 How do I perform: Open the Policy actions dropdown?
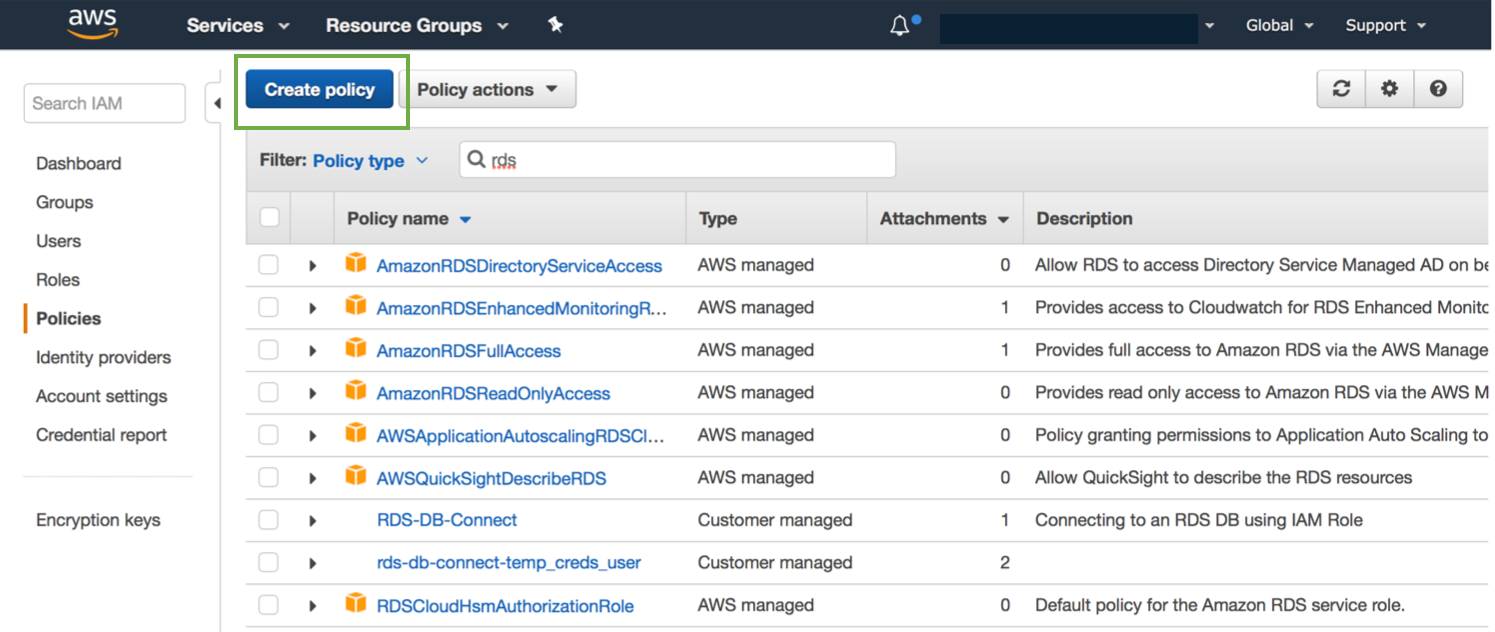[487, 89]
